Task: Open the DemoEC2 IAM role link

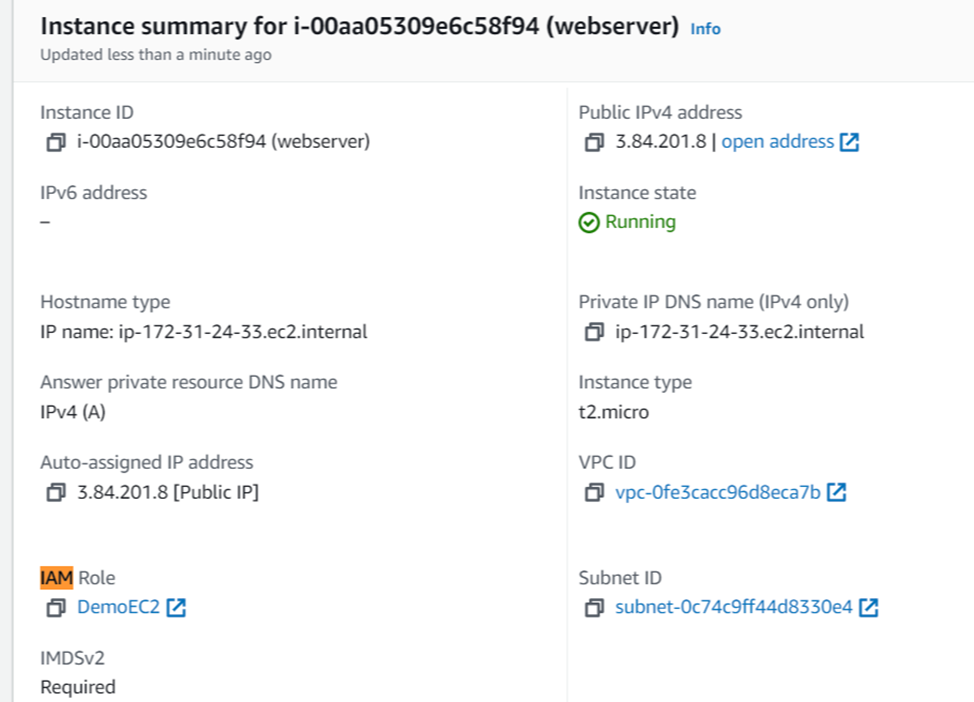Action: pos(118,607)
